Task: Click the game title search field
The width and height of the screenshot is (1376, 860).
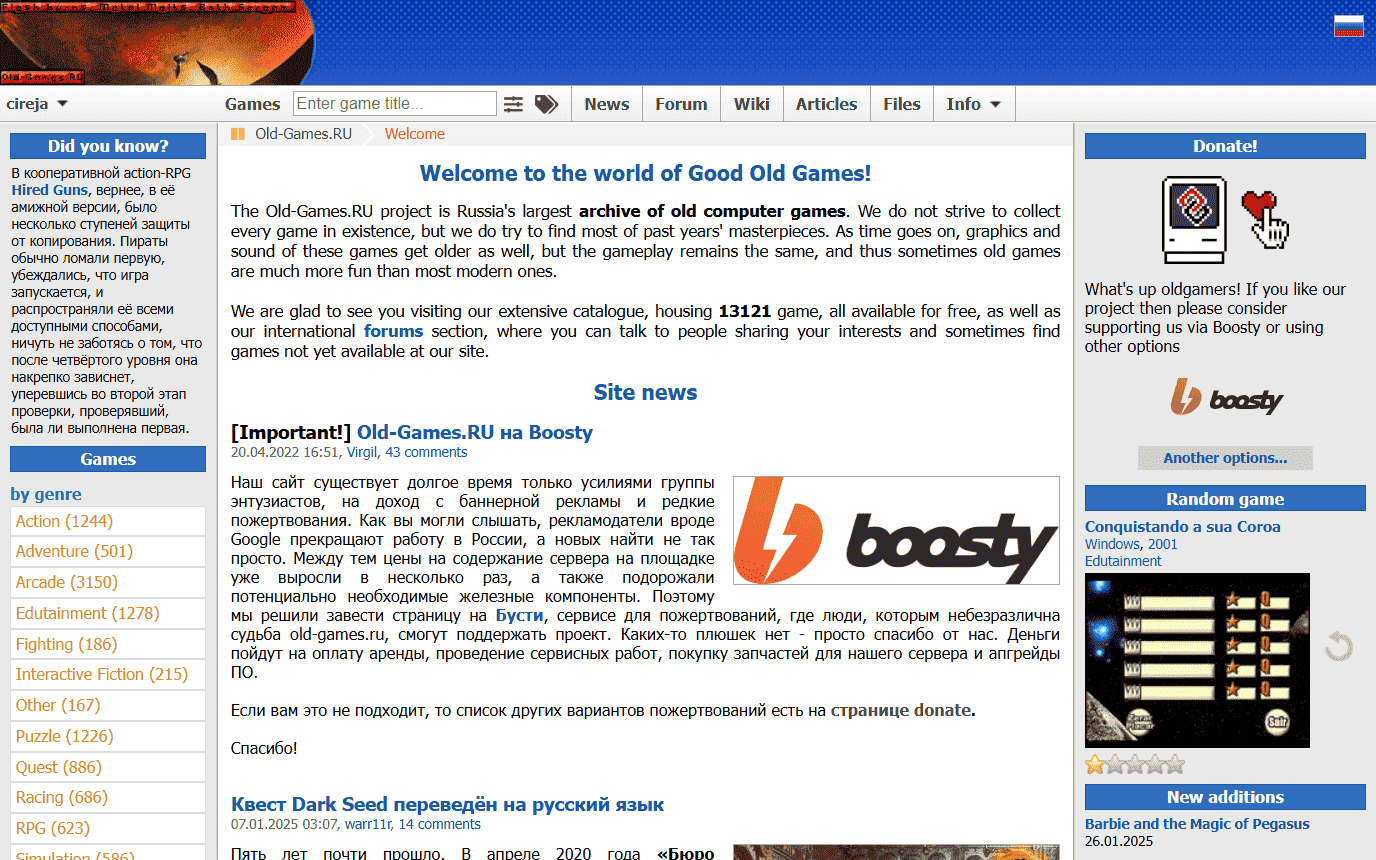Action: pyautogui.click(x=394, y=104)
